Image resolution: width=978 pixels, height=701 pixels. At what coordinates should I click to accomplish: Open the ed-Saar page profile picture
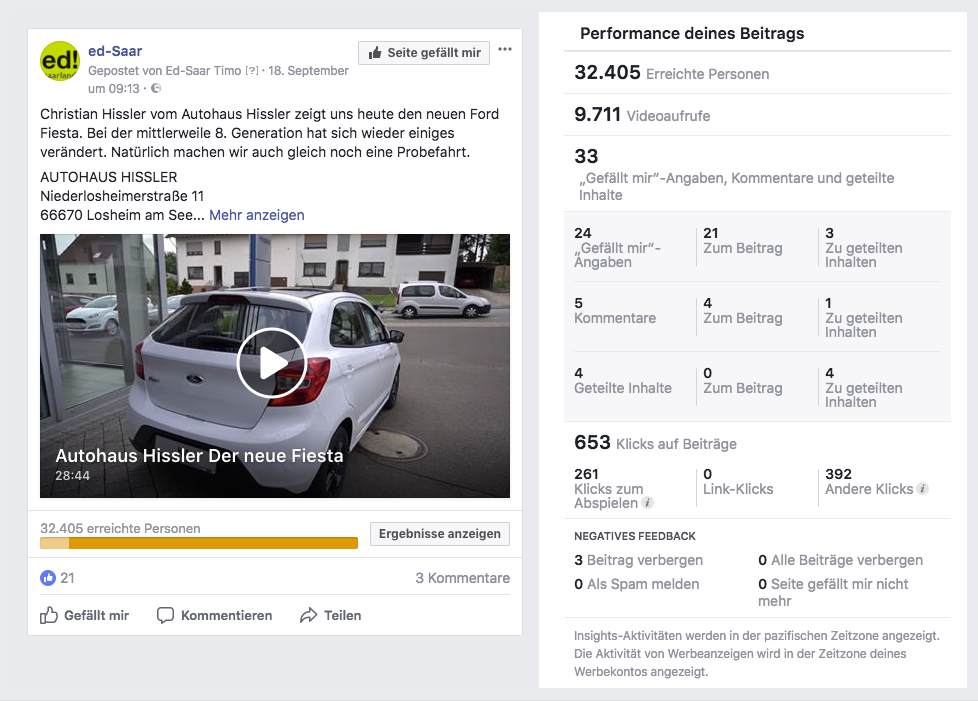point(60,61)
